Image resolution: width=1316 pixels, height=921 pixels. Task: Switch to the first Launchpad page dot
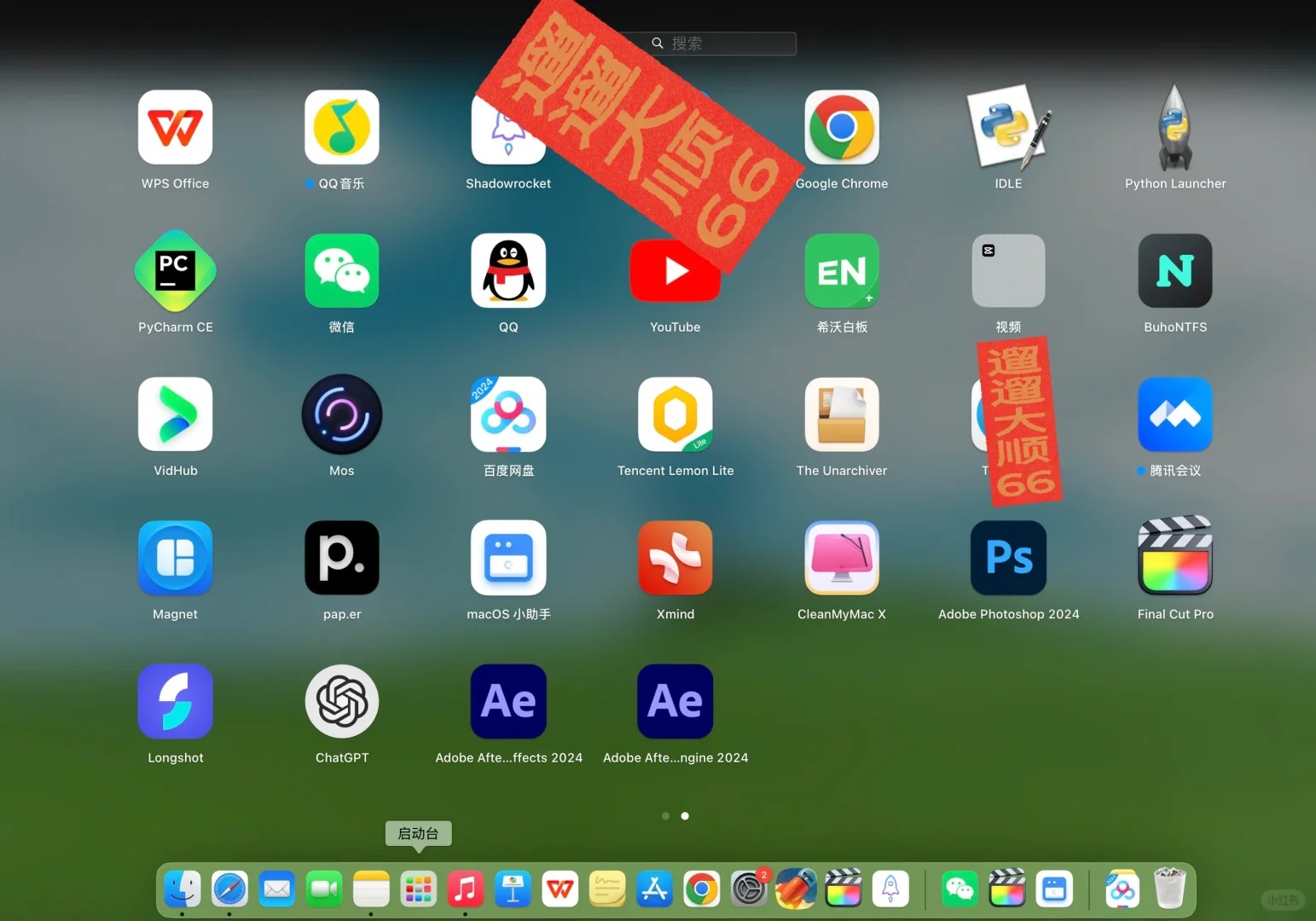[x=665, y=816]
